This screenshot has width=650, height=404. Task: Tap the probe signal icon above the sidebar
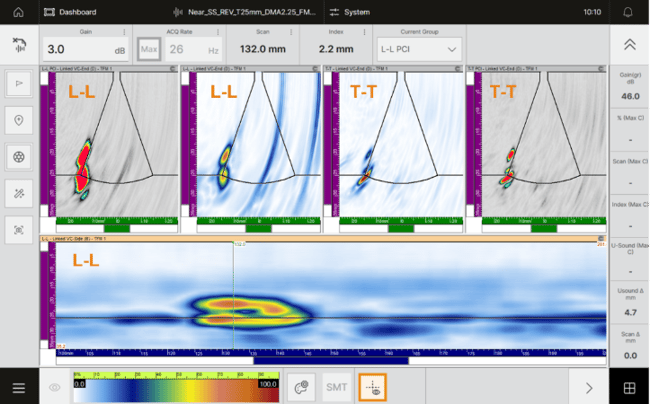19,45
